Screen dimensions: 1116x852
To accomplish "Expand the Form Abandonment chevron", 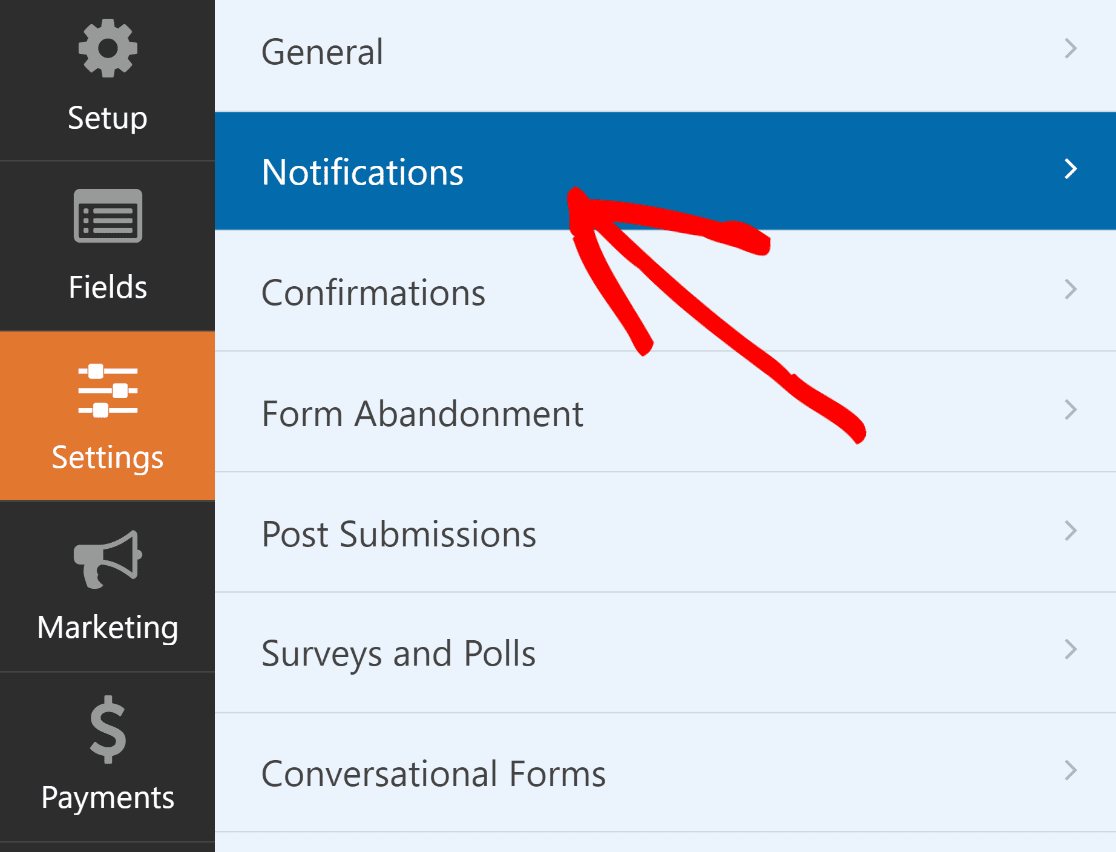I will point(1070,411).
